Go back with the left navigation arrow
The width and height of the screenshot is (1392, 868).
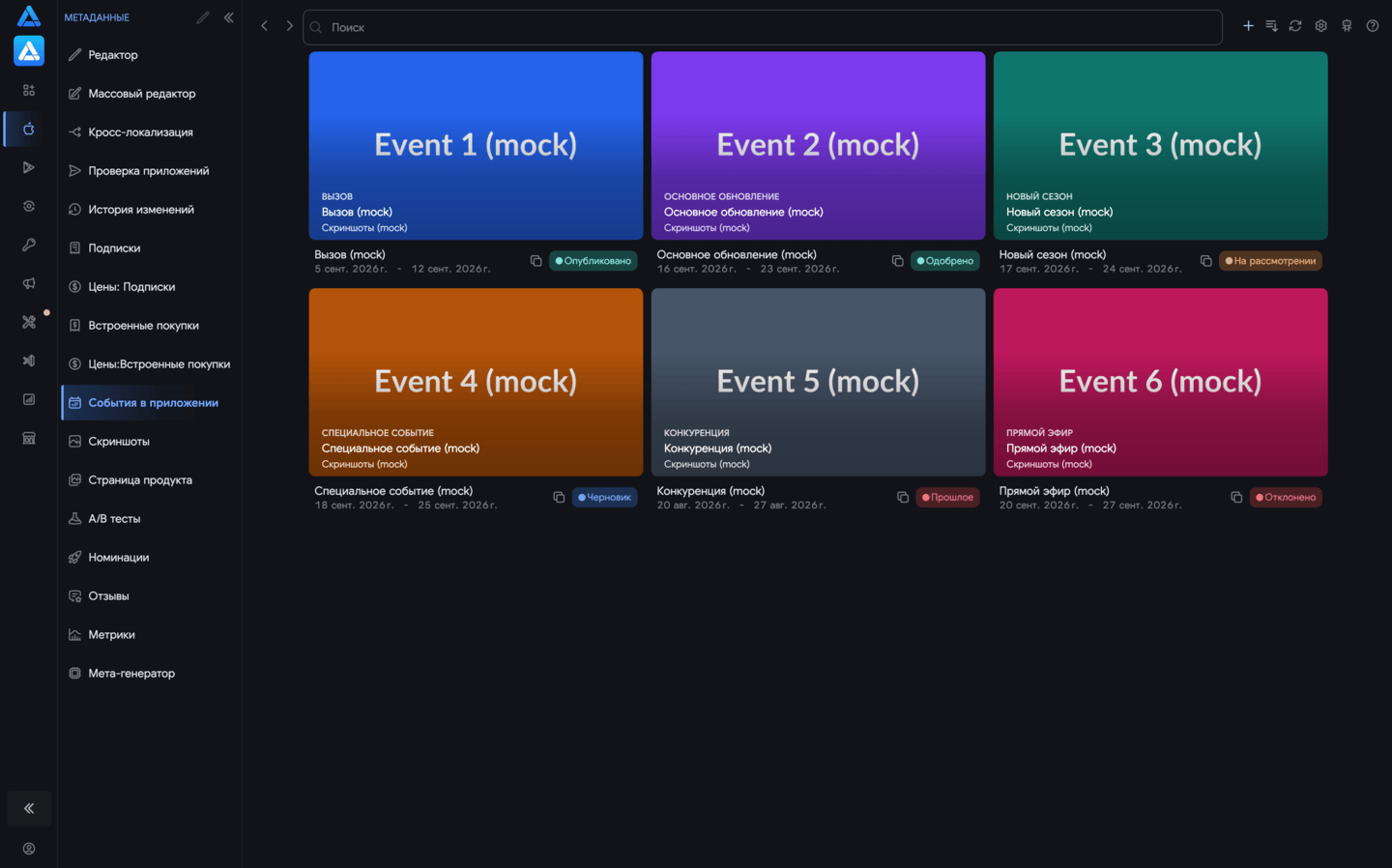click(264, 26)
